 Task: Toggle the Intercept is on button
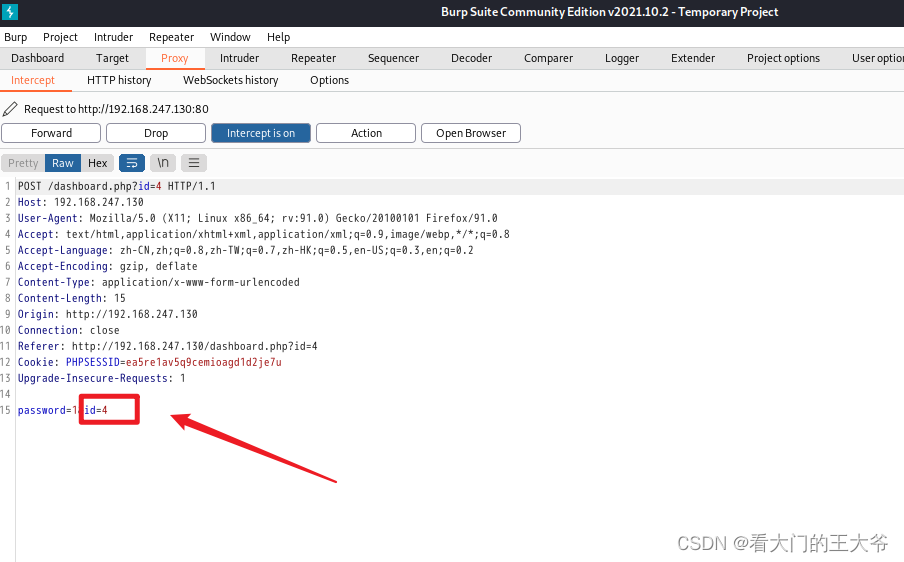coord(261,133)
